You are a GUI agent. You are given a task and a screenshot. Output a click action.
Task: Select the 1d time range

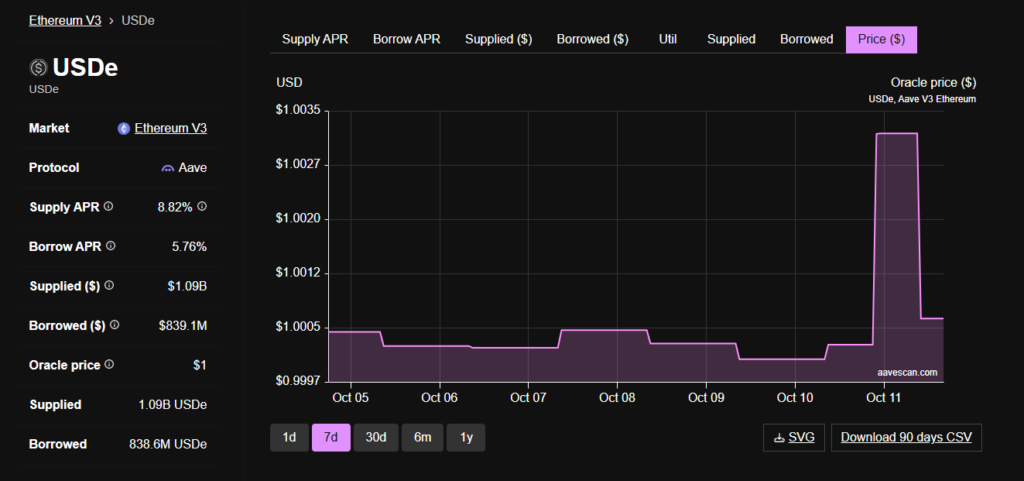[289, 437]
